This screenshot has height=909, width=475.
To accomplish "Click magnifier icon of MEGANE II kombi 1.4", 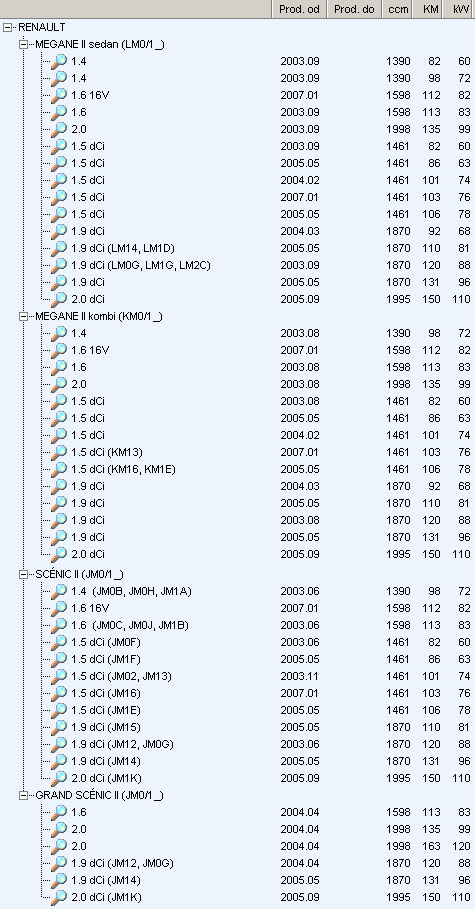I will [59, 333].
